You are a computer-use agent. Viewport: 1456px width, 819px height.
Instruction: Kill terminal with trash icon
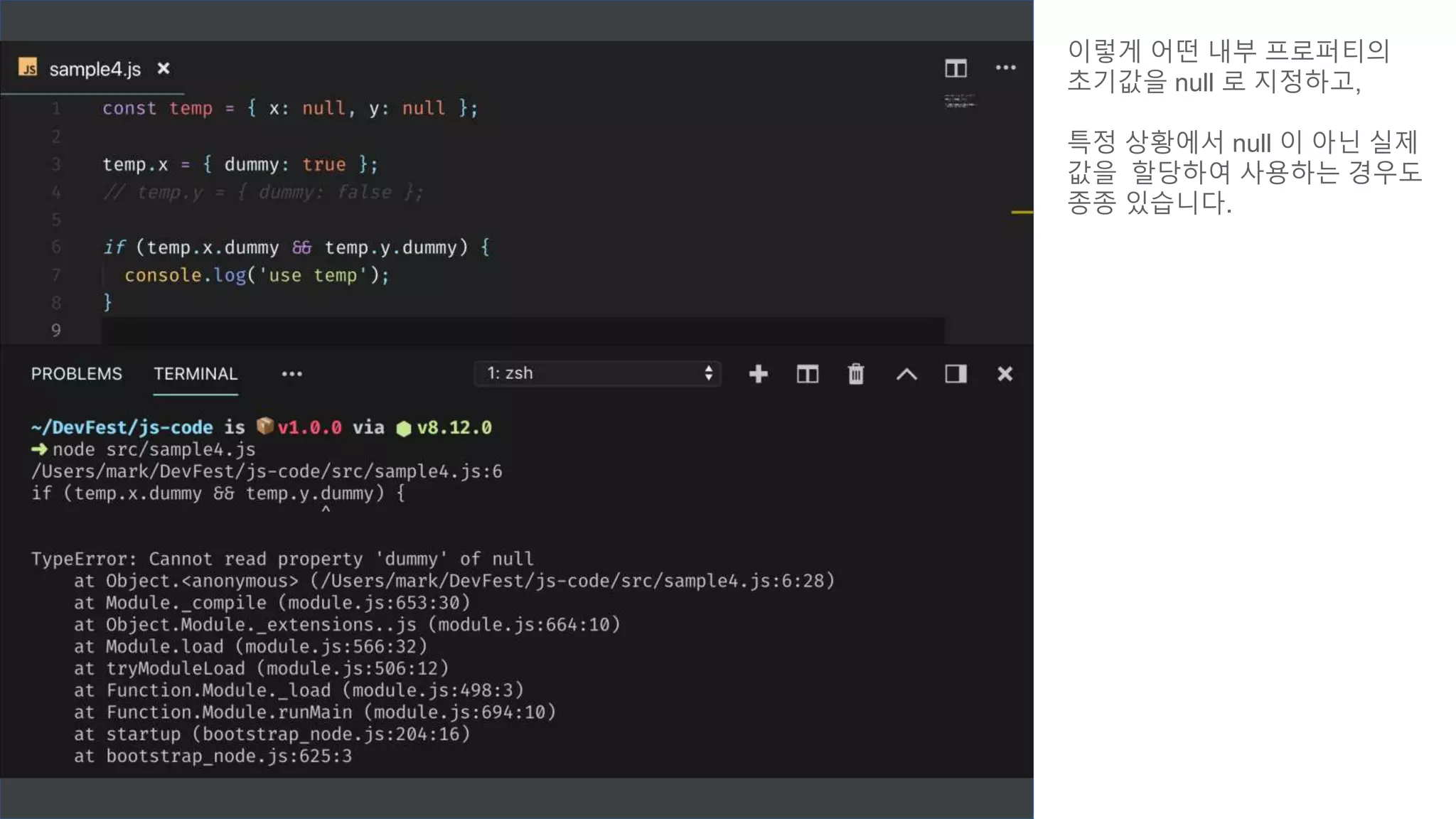[856, 374]
